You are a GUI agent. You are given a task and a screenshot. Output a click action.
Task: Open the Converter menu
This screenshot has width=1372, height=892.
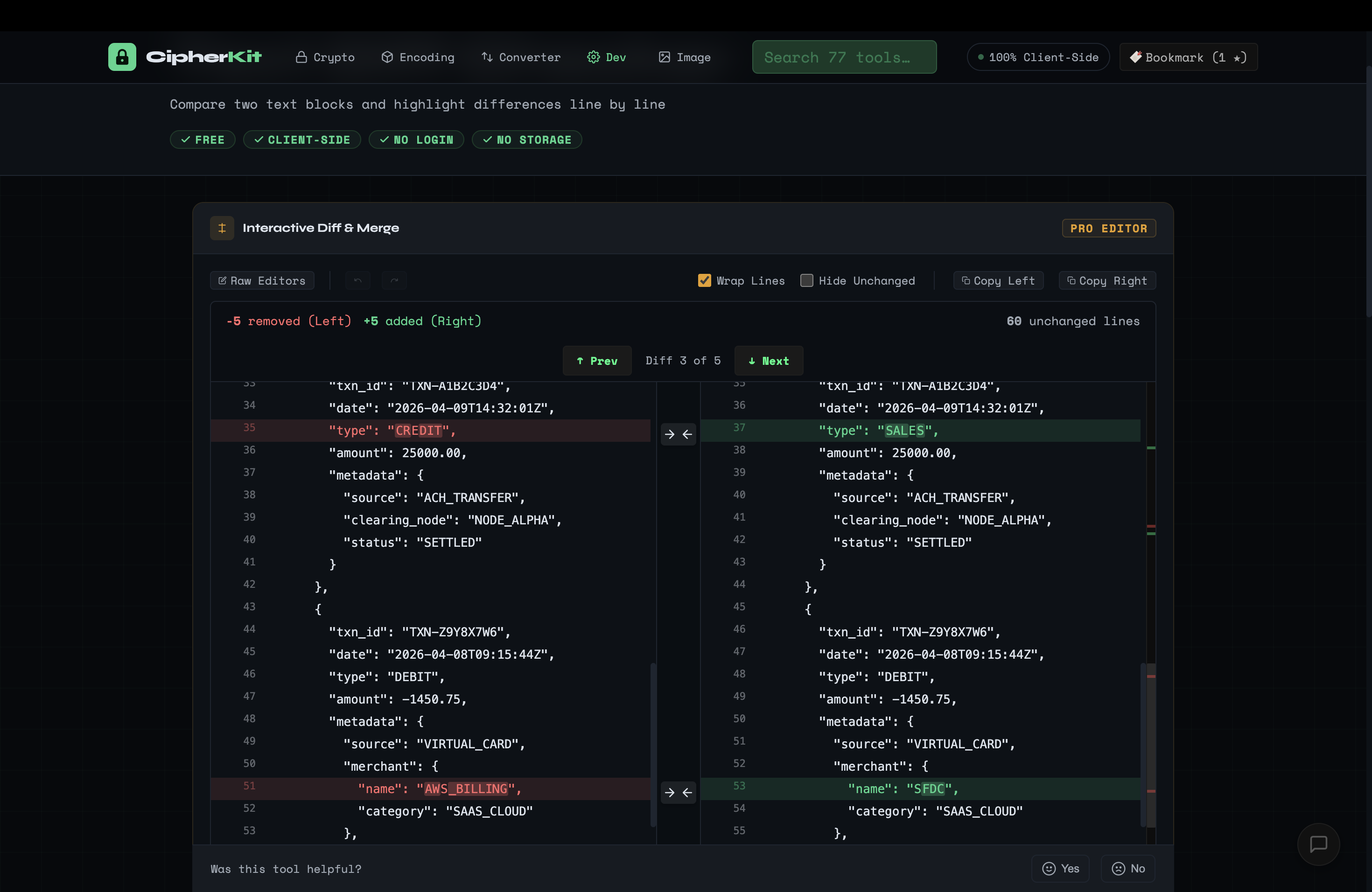pos(521,57)
